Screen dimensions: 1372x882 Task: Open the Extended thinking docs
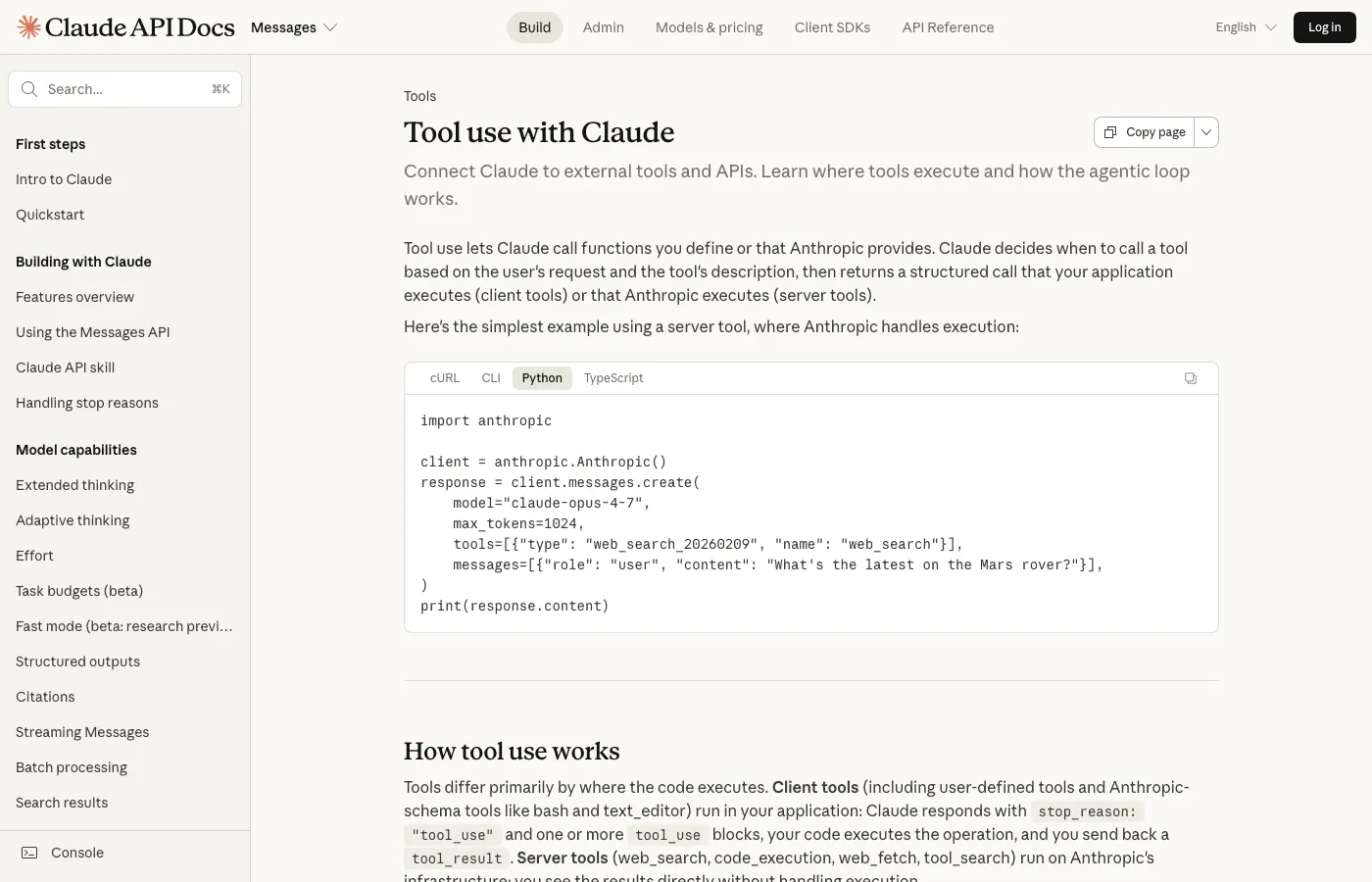click(x=74, y=484)
